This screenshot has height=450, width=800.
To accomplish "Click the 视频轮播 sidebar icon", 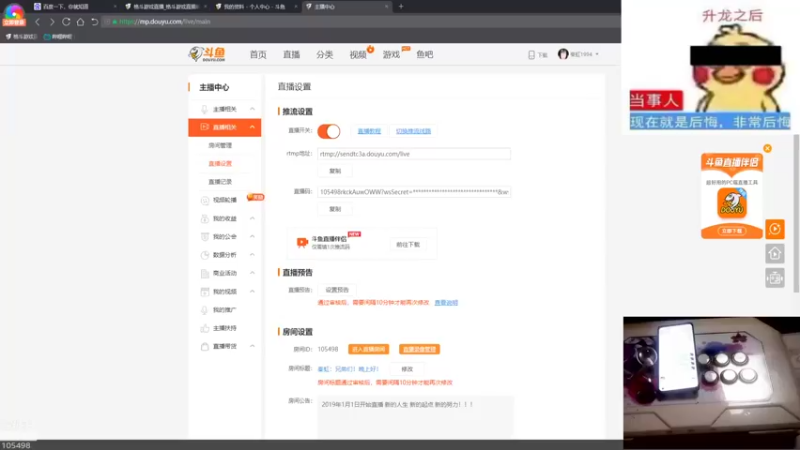I will click(x=205, y=201).
